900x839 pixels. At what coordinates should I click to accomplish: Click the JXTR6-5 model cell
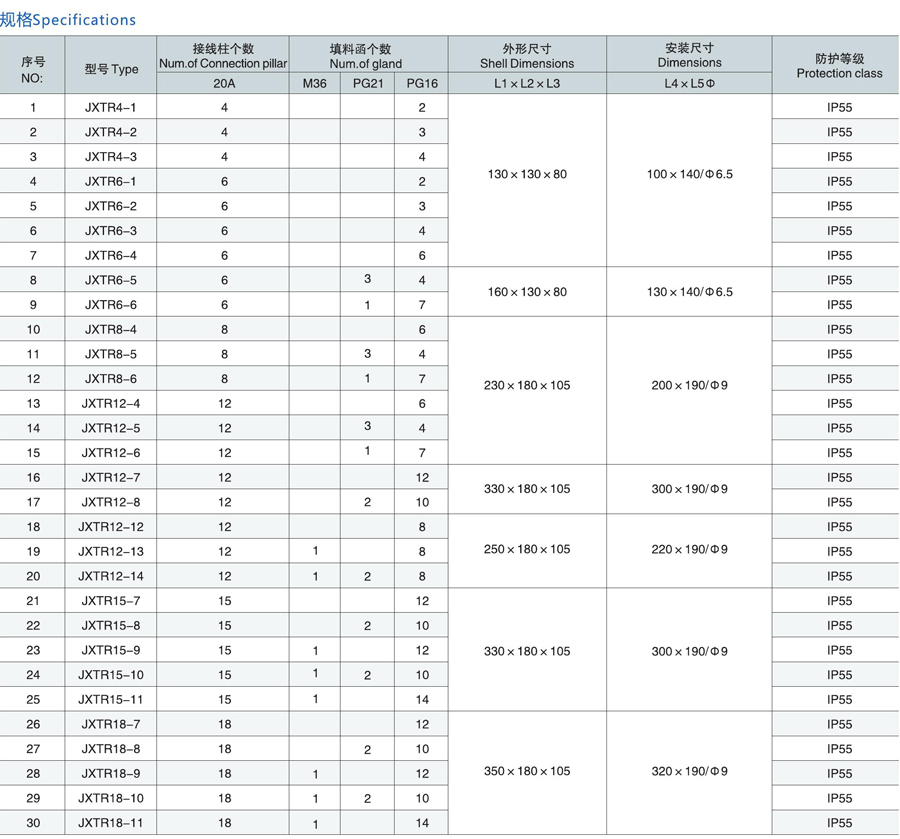point(111,280)
